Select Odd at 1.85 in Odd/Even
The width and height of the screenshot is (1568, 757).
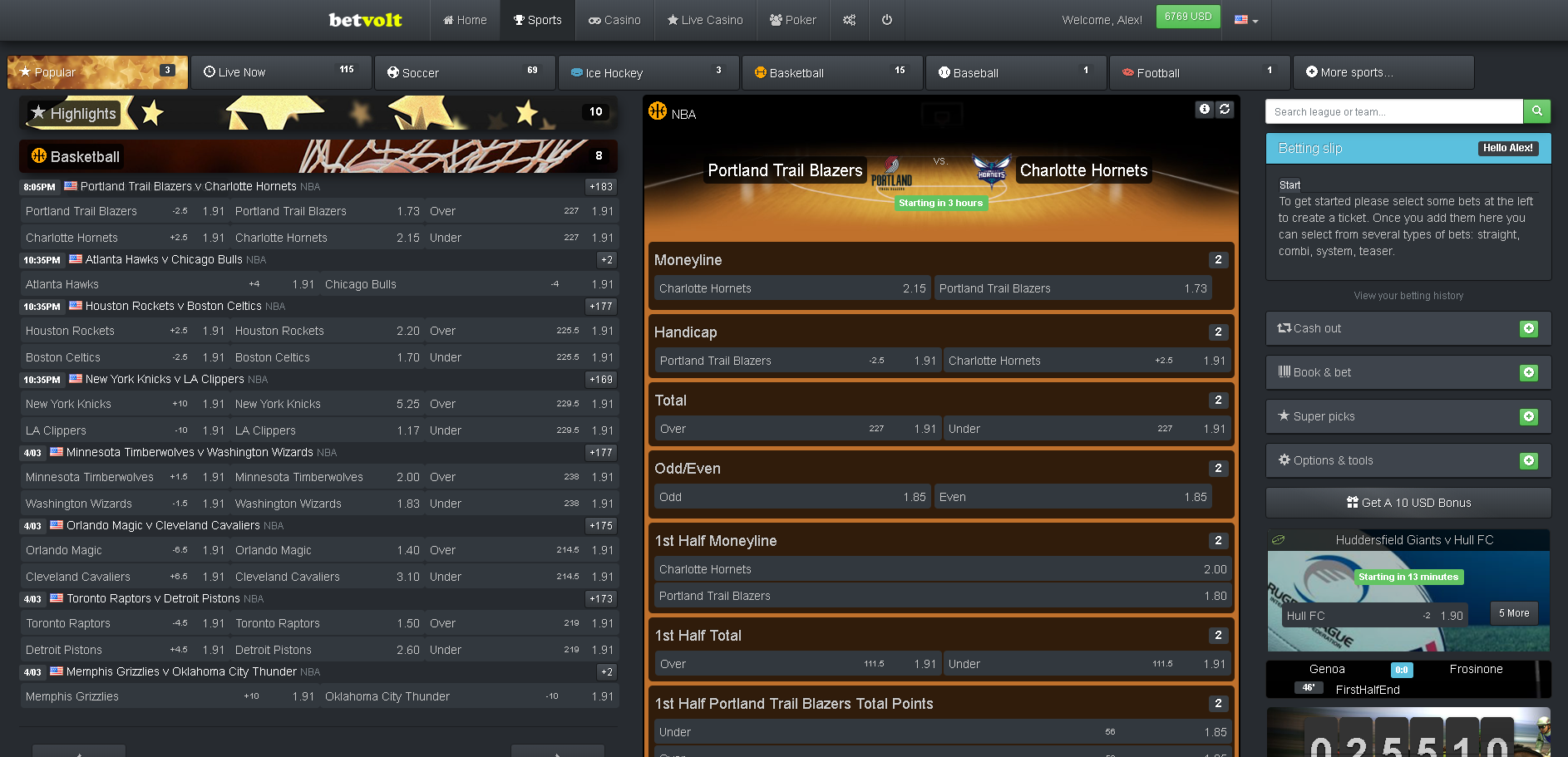[x=791, y=497]
